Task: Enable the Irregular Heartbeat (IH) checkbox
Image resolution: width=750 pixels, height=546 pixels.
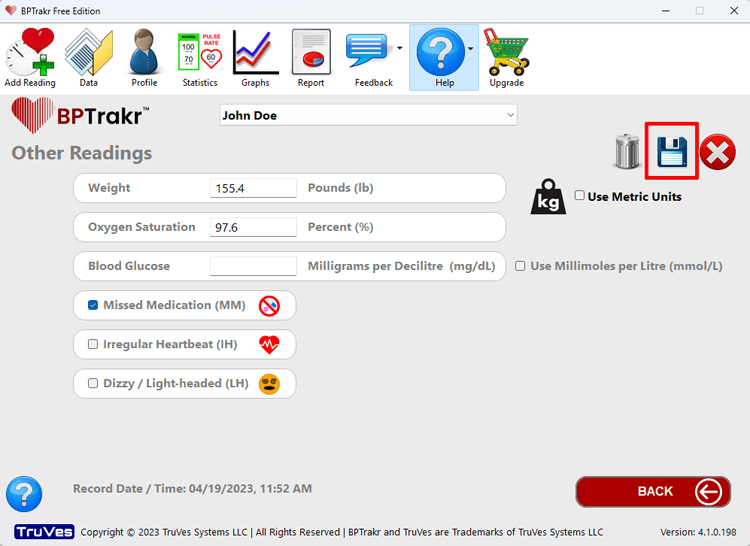Action: coord(93,344)
